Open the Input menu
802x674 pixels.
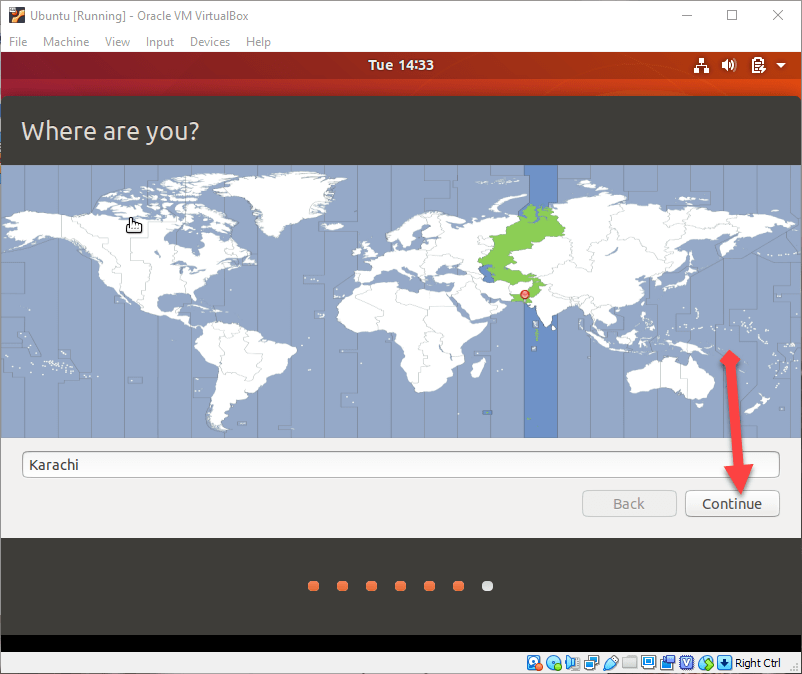pyautogui.click(x=160, y=42)
